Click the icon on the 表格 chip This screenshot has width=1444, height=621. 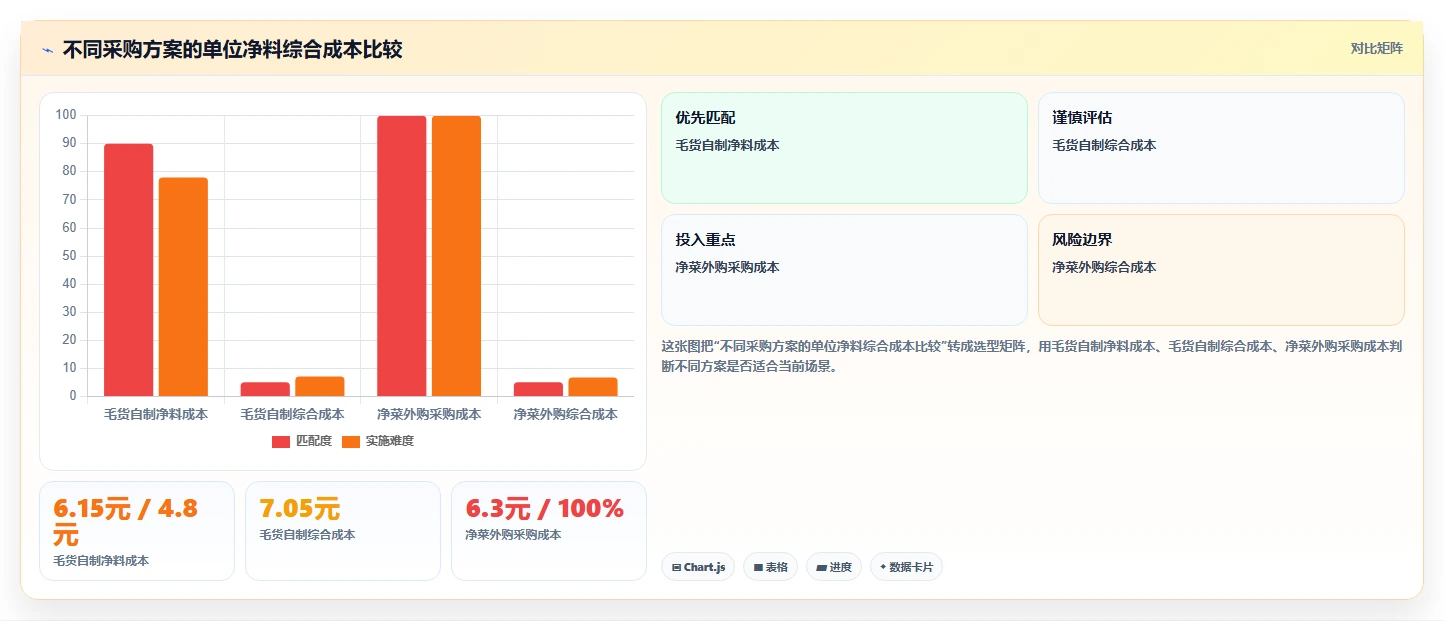pos(758,568)
